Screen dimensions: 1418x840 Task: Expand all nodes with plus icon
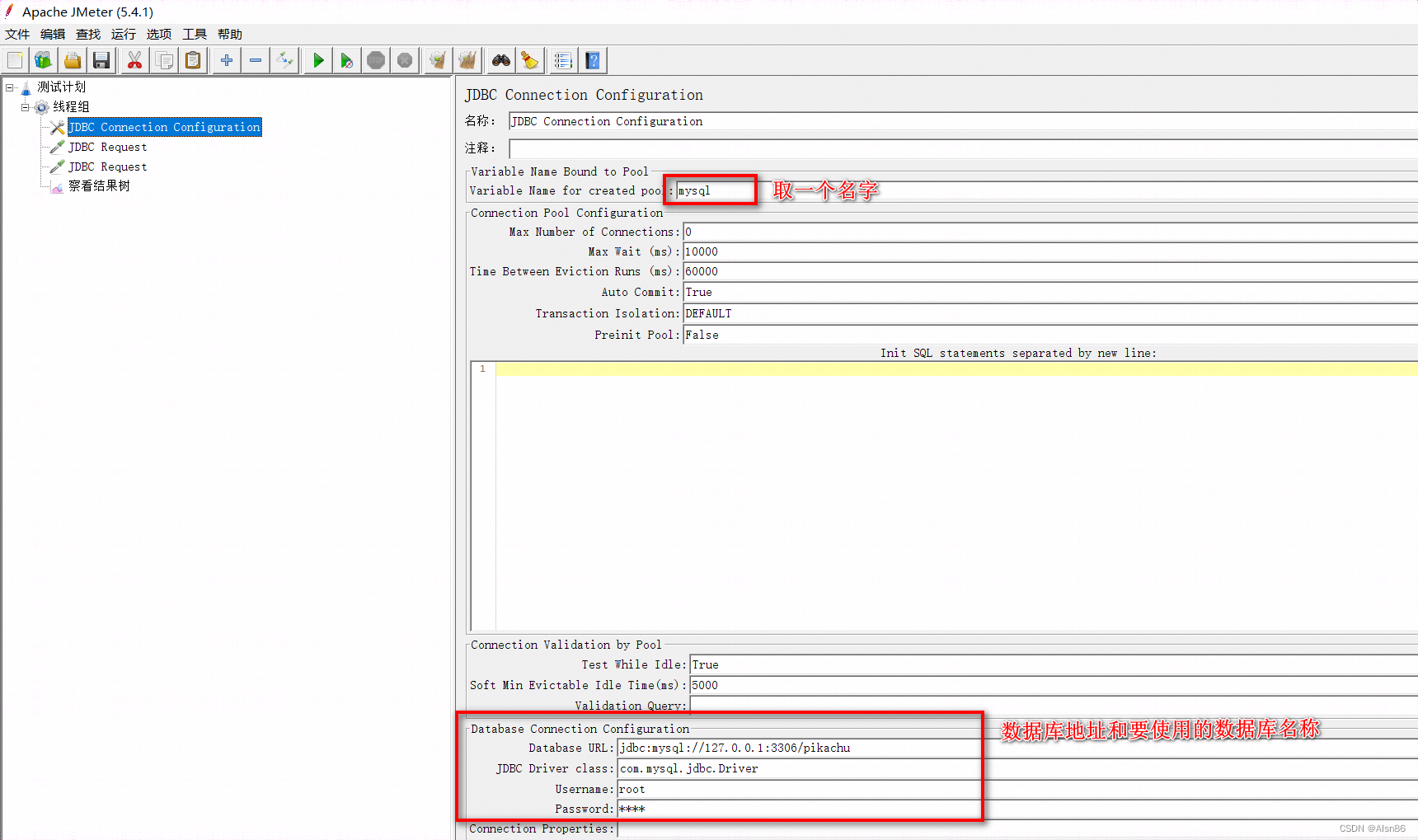(x=227, y=60)
